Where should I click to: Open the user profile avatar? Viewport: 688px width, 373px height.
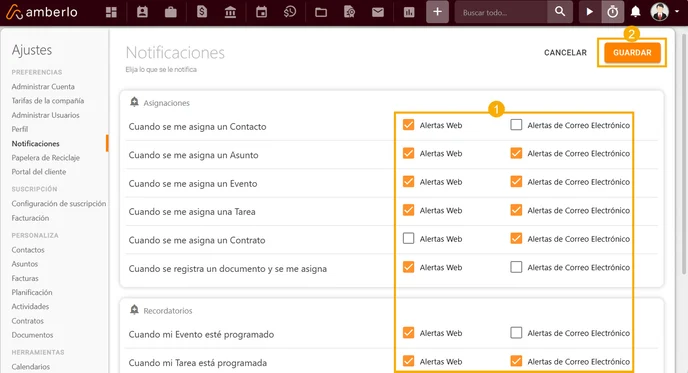tap(659, 12)
